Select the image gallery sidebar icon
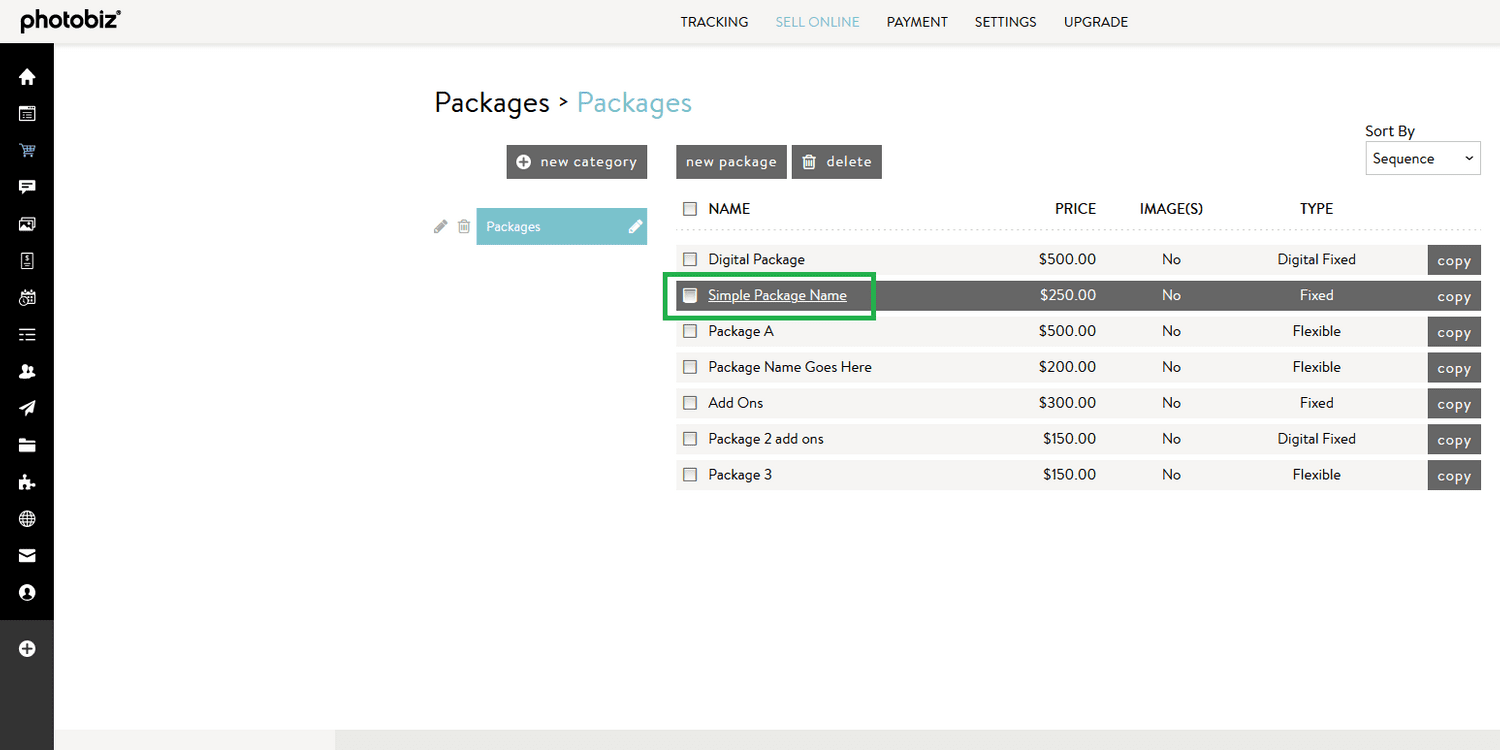Viewport: 1500px width, 750px height. click(x=27, y=224)
